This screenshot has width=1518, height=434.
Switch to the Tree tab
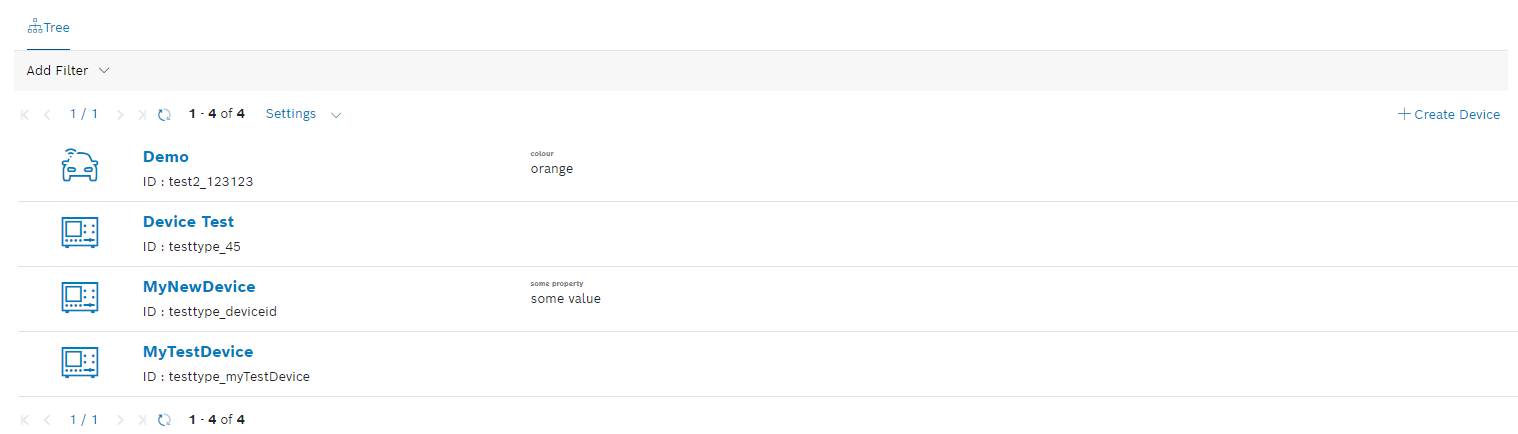tap(48, 27)
